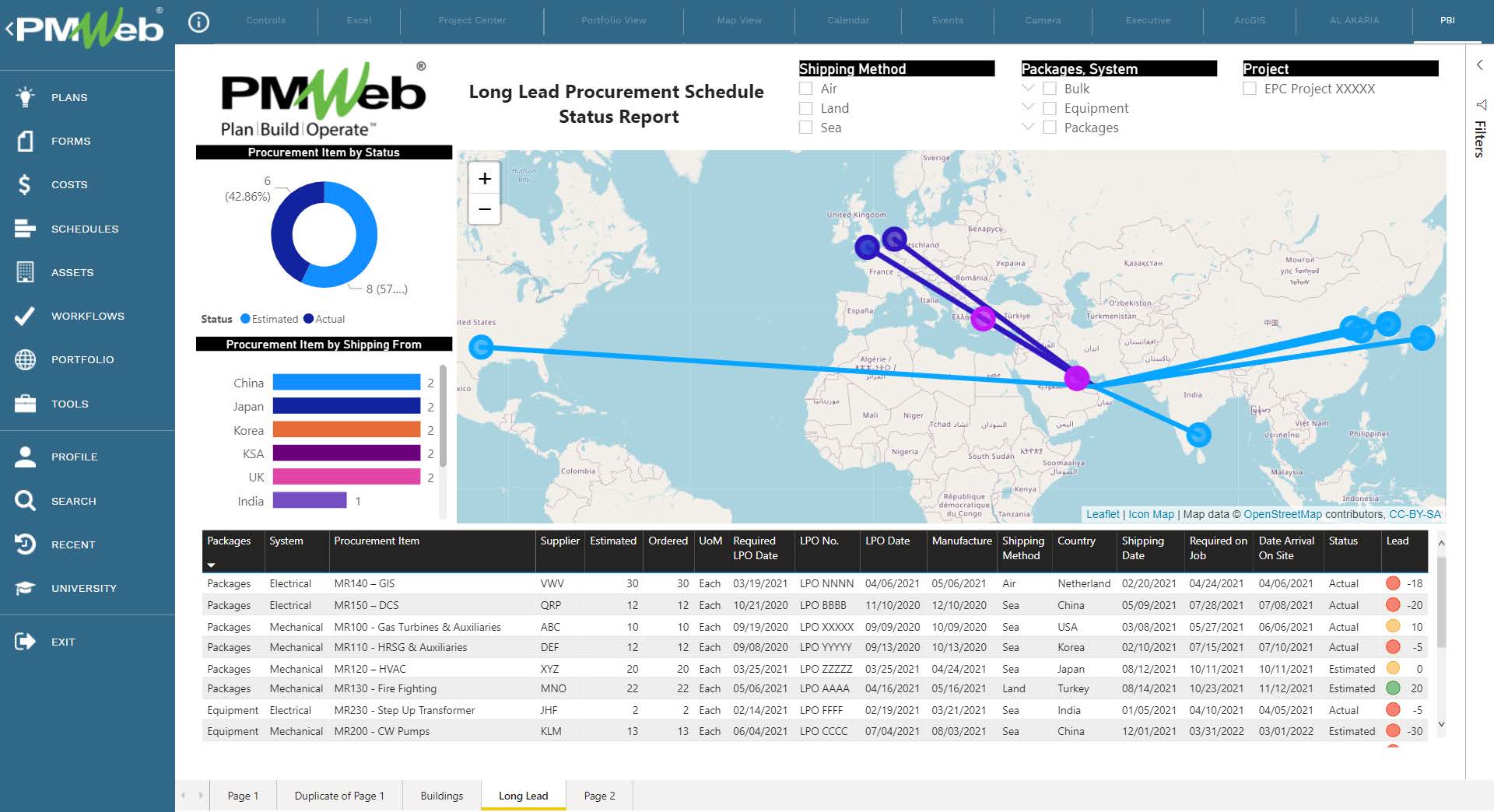Check the Air shipping method box
This screenshot has height=812, width=1494.
tap(806, 89)
